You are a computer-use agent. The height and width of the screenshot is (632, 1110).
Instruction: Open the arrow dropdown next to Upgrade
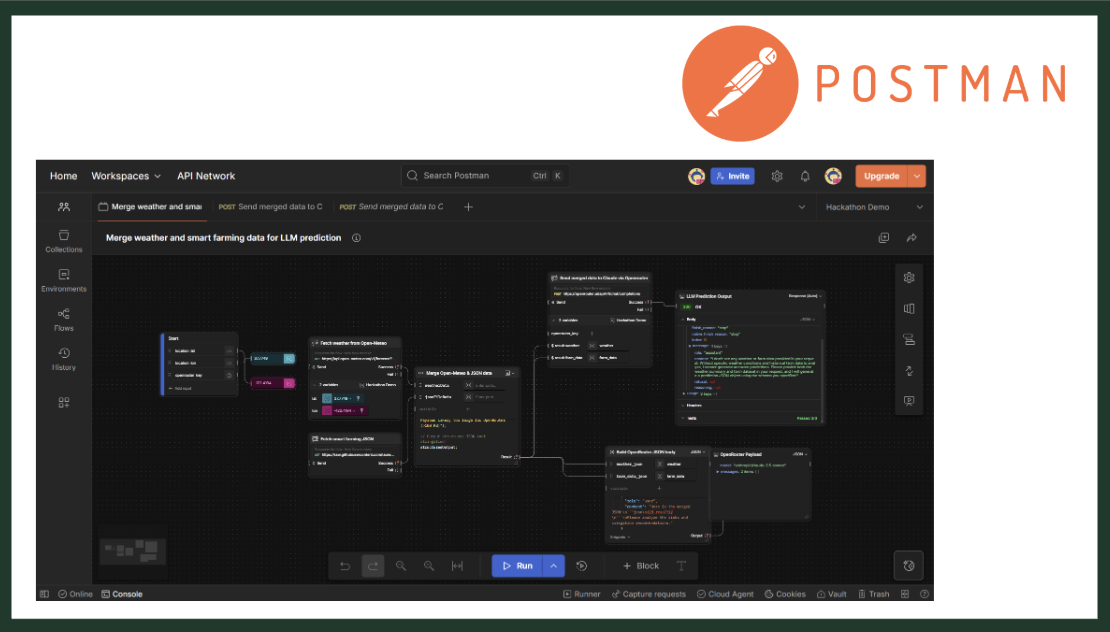[917, 176]
